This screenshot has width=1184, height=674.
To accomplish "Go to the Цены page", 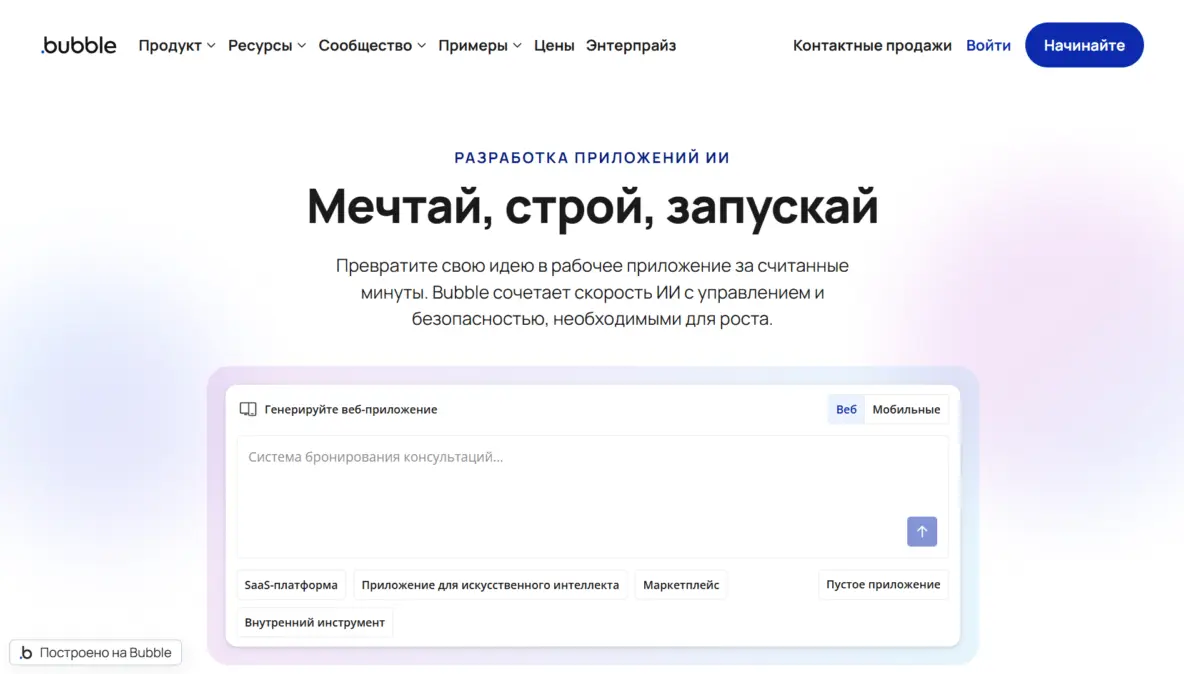I will [554, 45].
